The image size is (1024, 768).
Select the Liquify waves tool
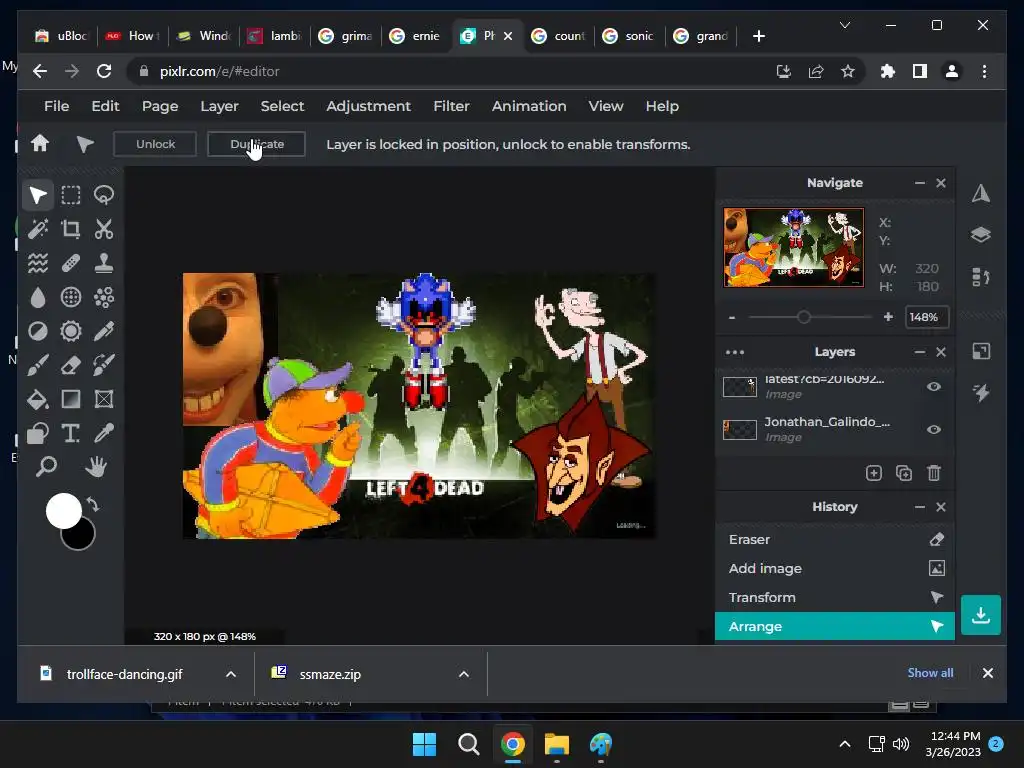pyautogui.click(x=38, y=263)
